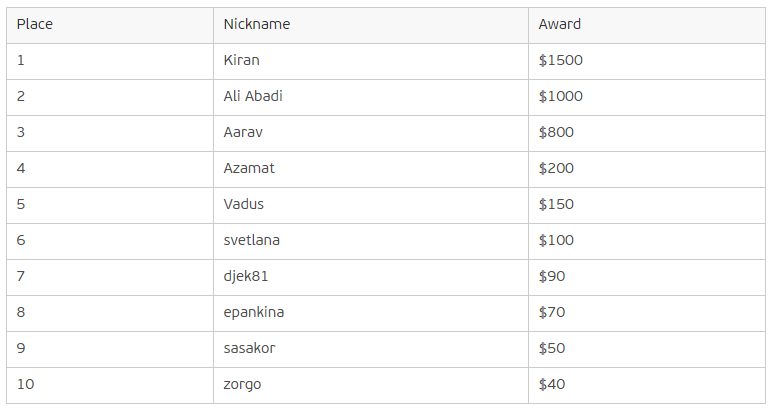This screenshot has height=412, width=773.
Task: Select the Kiran nickname cell
Action: (371, 61)
